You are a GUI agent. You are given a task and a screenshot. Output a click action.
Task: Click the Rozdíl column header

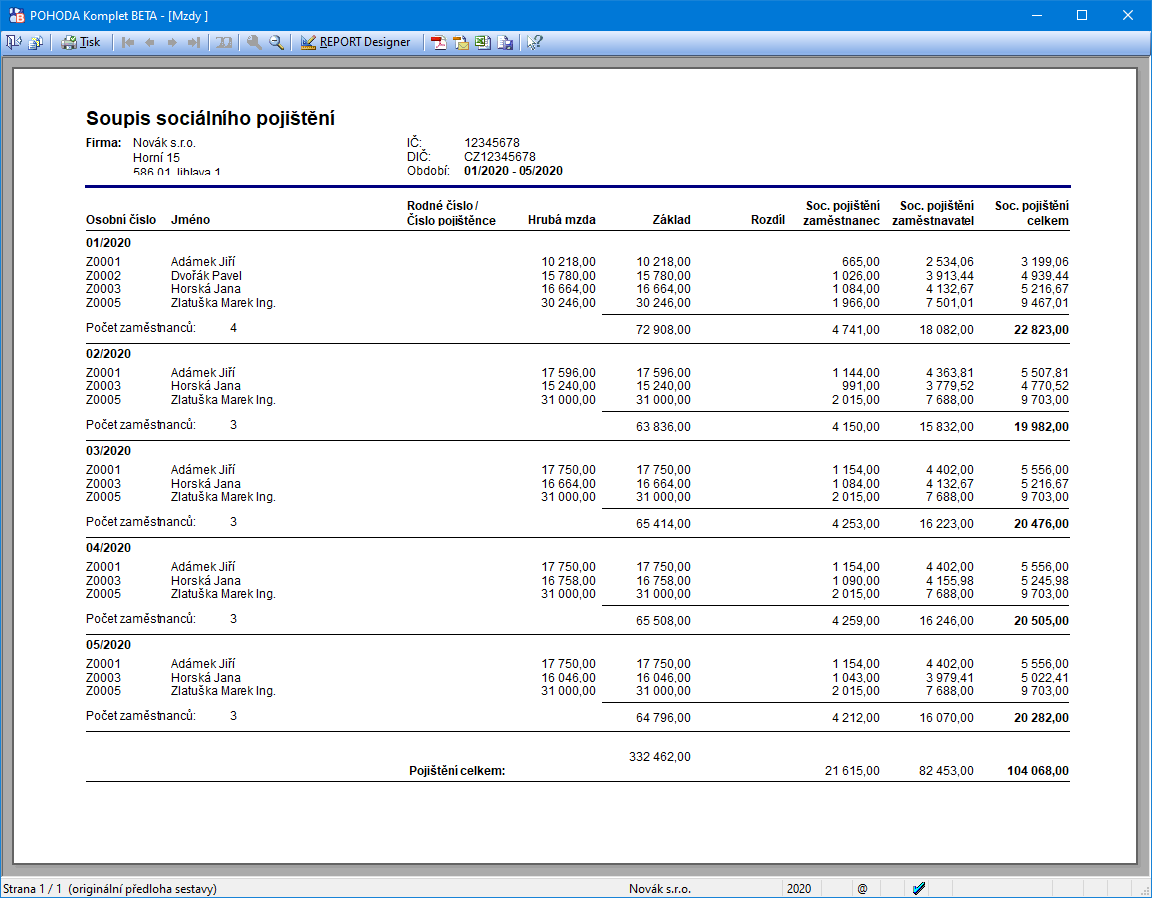pyautogui.click(x=768, y=220)
